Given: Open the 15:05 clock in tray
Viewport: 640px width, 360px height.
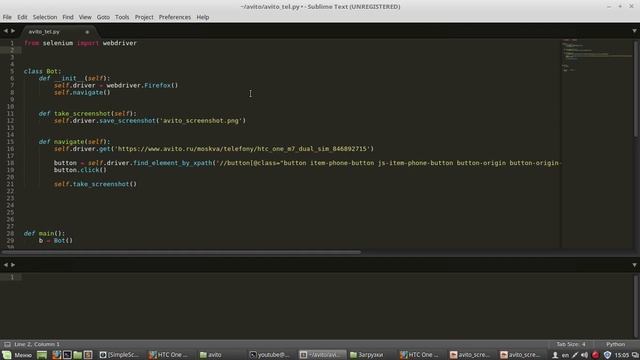Looking at the screenshot, I should point(622,355).
